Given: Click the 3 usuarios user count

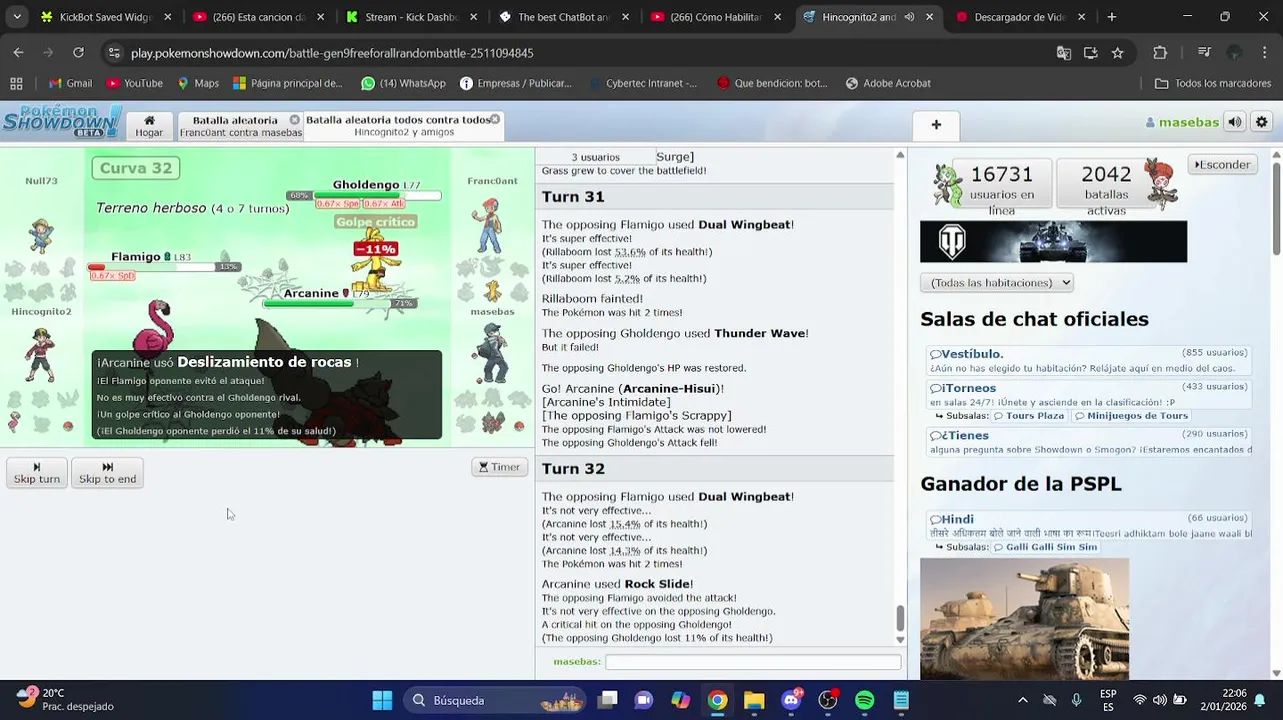Looking at the screenshot, I should (595, 157).
